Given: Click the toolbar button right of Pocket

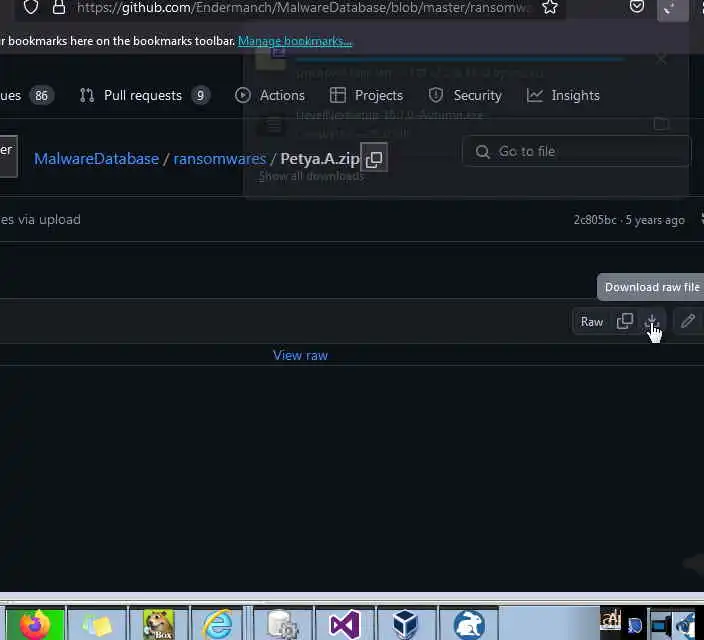Looking at the screenshot, I should pos(673,9).
